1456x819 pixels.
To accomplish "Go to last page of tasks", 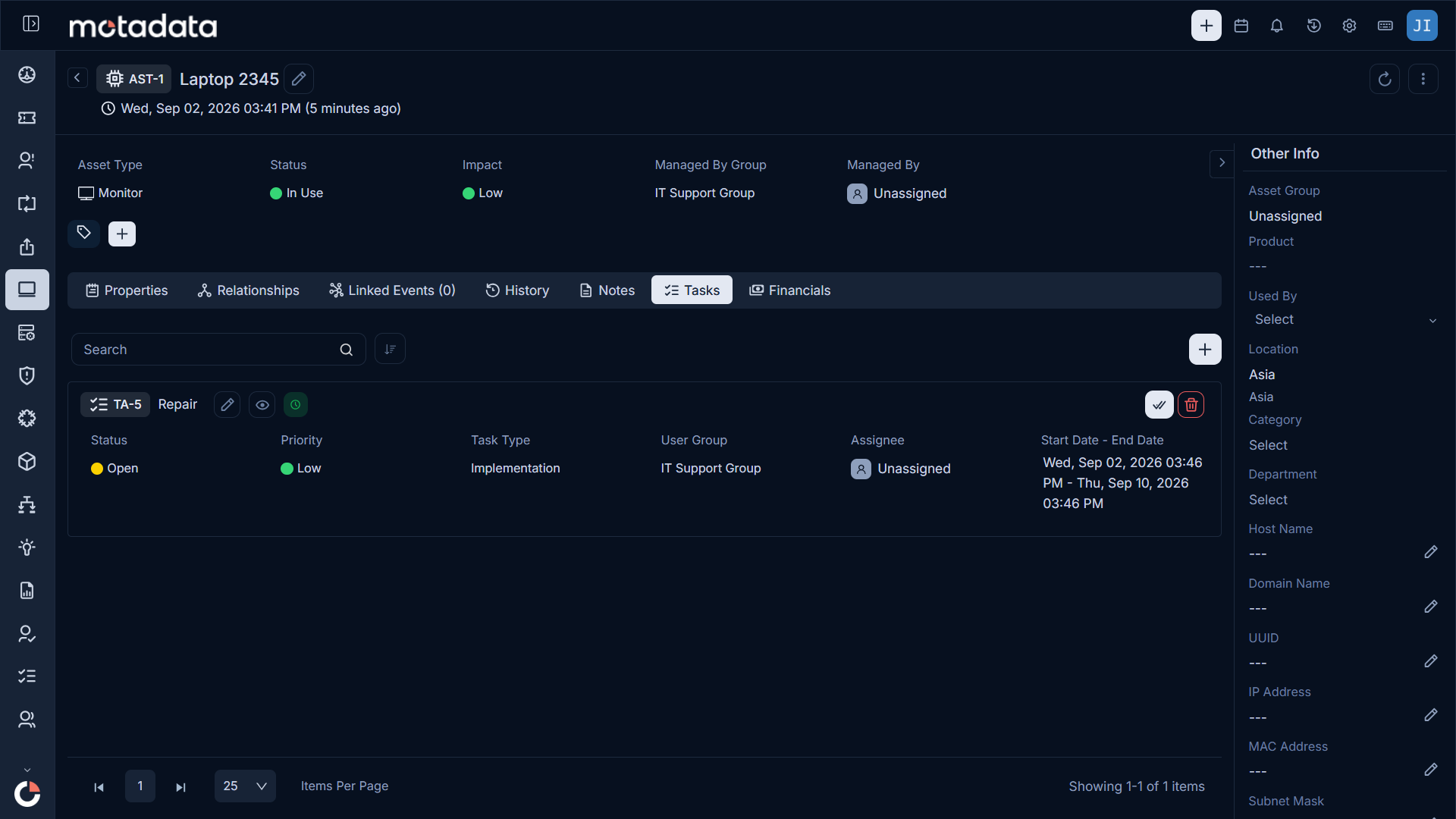I will [180, 787].
